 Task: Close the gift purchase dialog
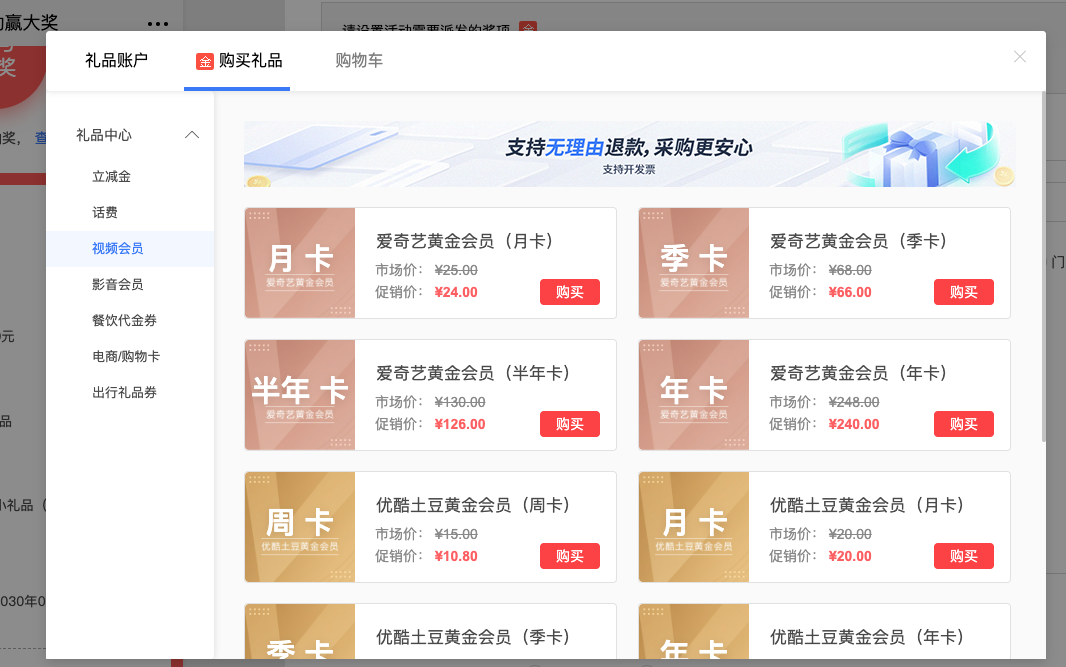coord(1019,56)
